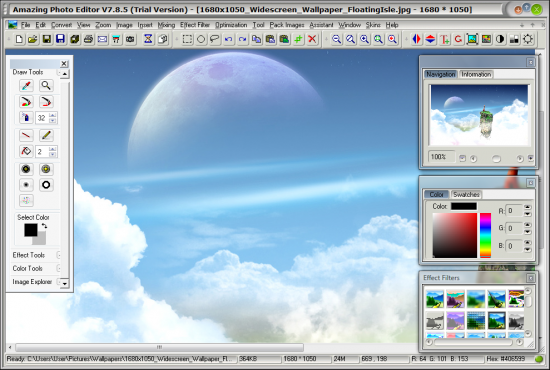The width and height of the screenshot is (550, 370).
Task: Click the 100% zoom field
Action: 441,156
